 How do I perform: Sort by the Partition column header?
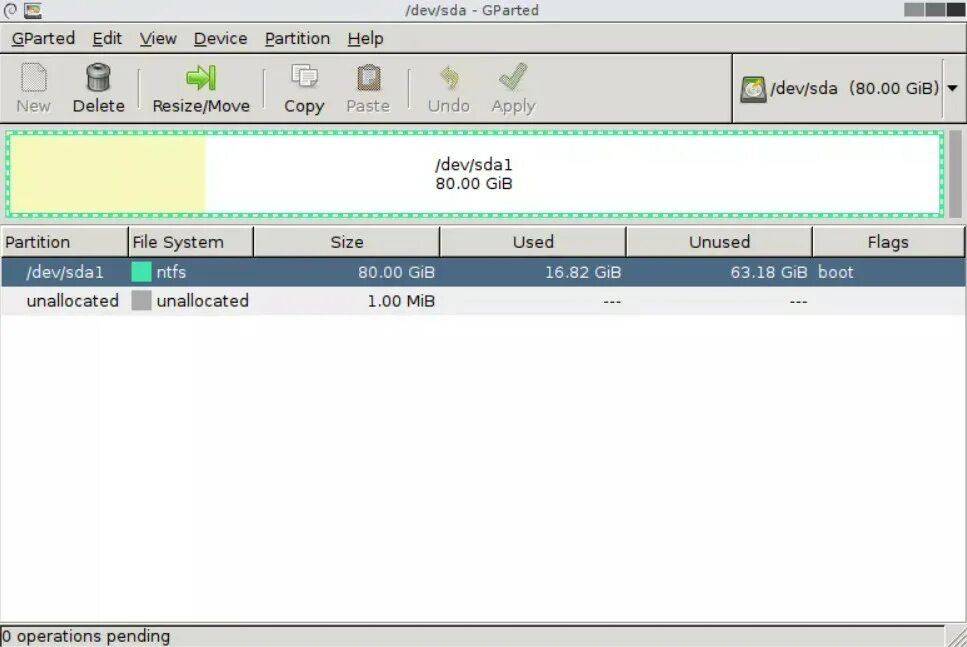pyautogui.click(x=64, y=242)
